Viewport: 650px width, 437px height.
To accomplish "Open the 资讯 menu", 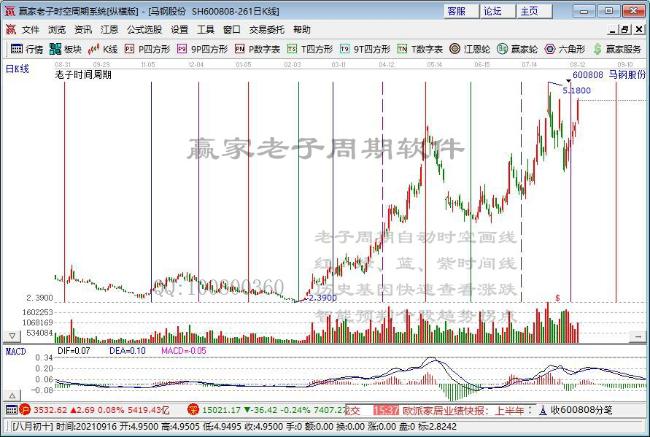I will click(83, 29).
